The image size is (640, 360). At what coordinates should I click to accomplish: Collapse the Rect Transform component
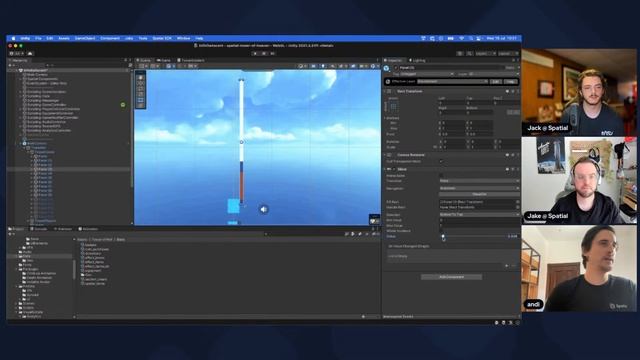(385, 91)
